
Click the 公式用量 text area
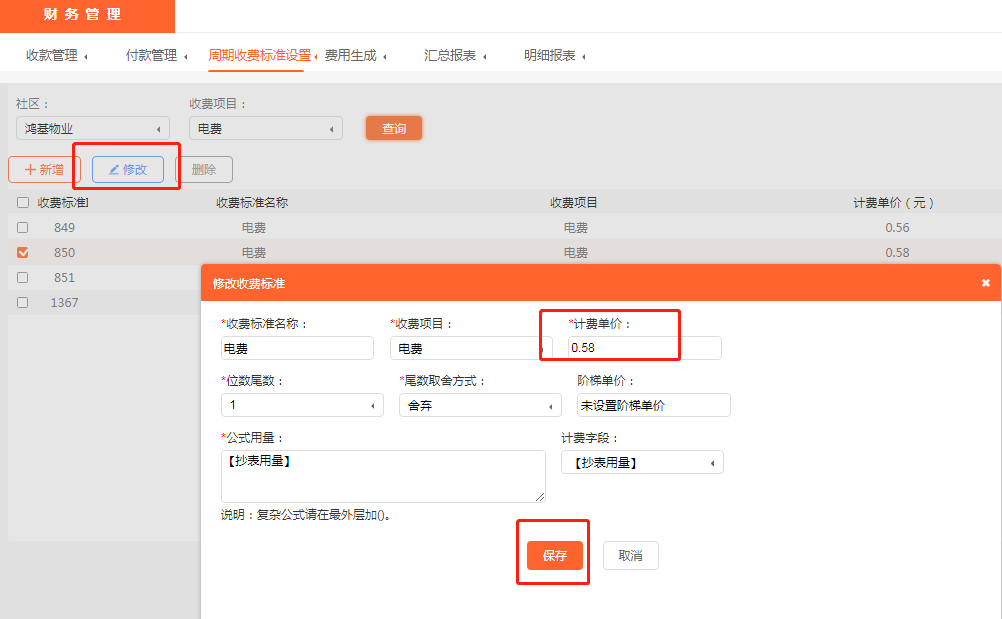[x=383, y=476]
